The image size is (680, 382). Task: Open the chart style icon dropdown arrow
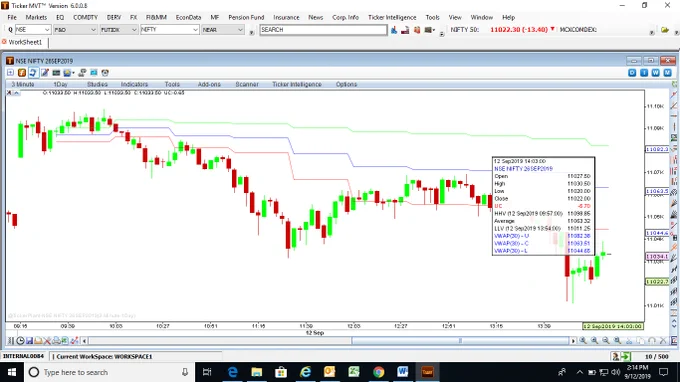73,73
